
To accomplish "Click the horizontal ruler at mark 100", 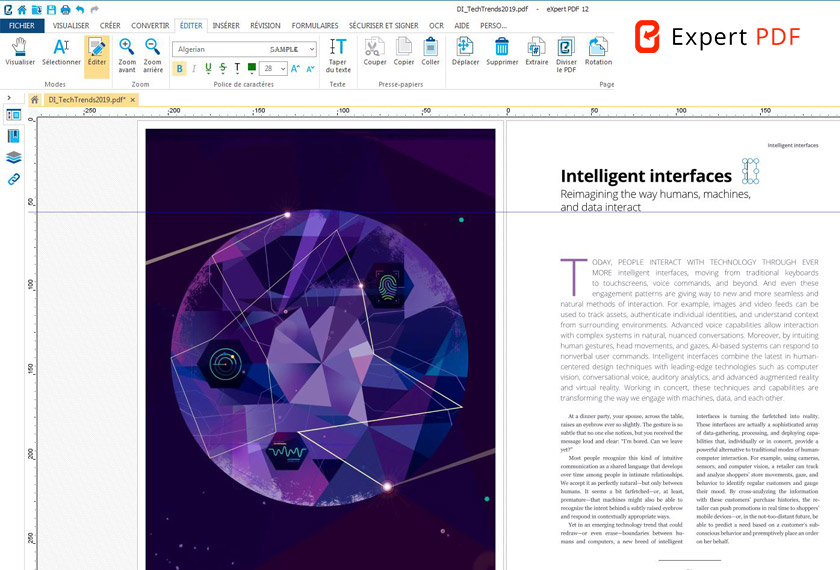I will (681, 111).
